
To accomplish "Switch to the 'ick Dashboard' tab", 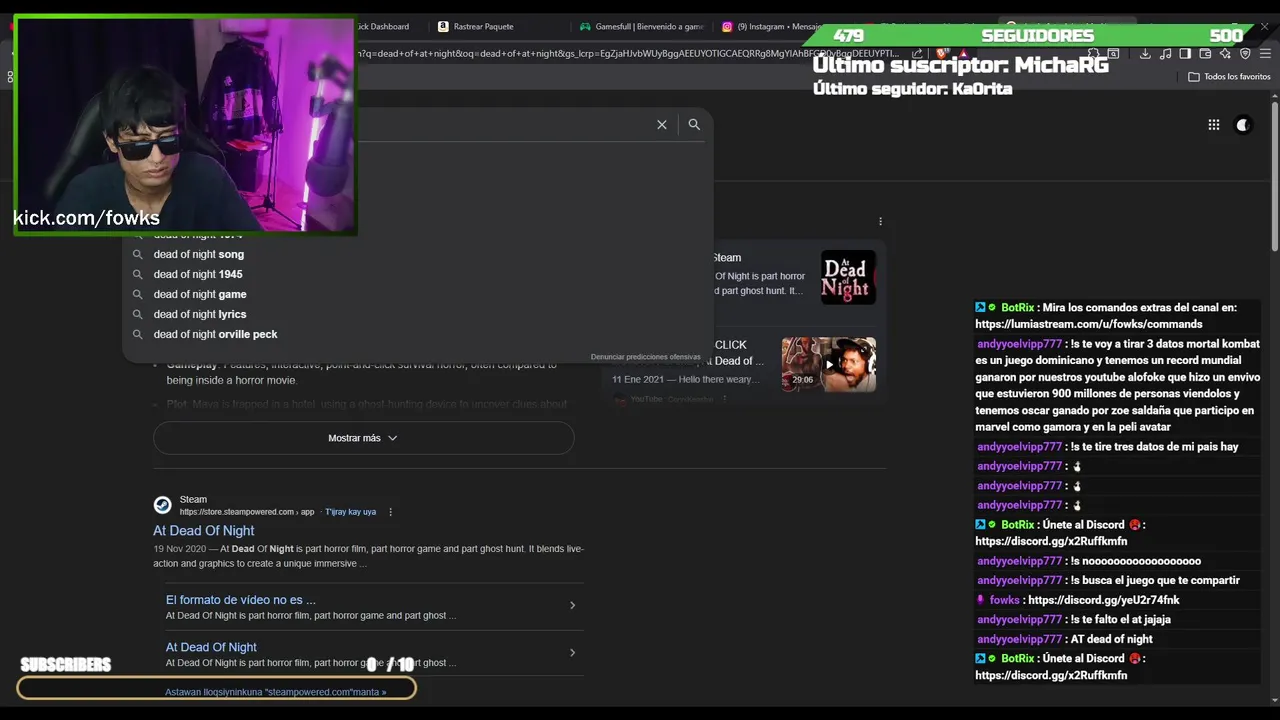I will point(385,27).
